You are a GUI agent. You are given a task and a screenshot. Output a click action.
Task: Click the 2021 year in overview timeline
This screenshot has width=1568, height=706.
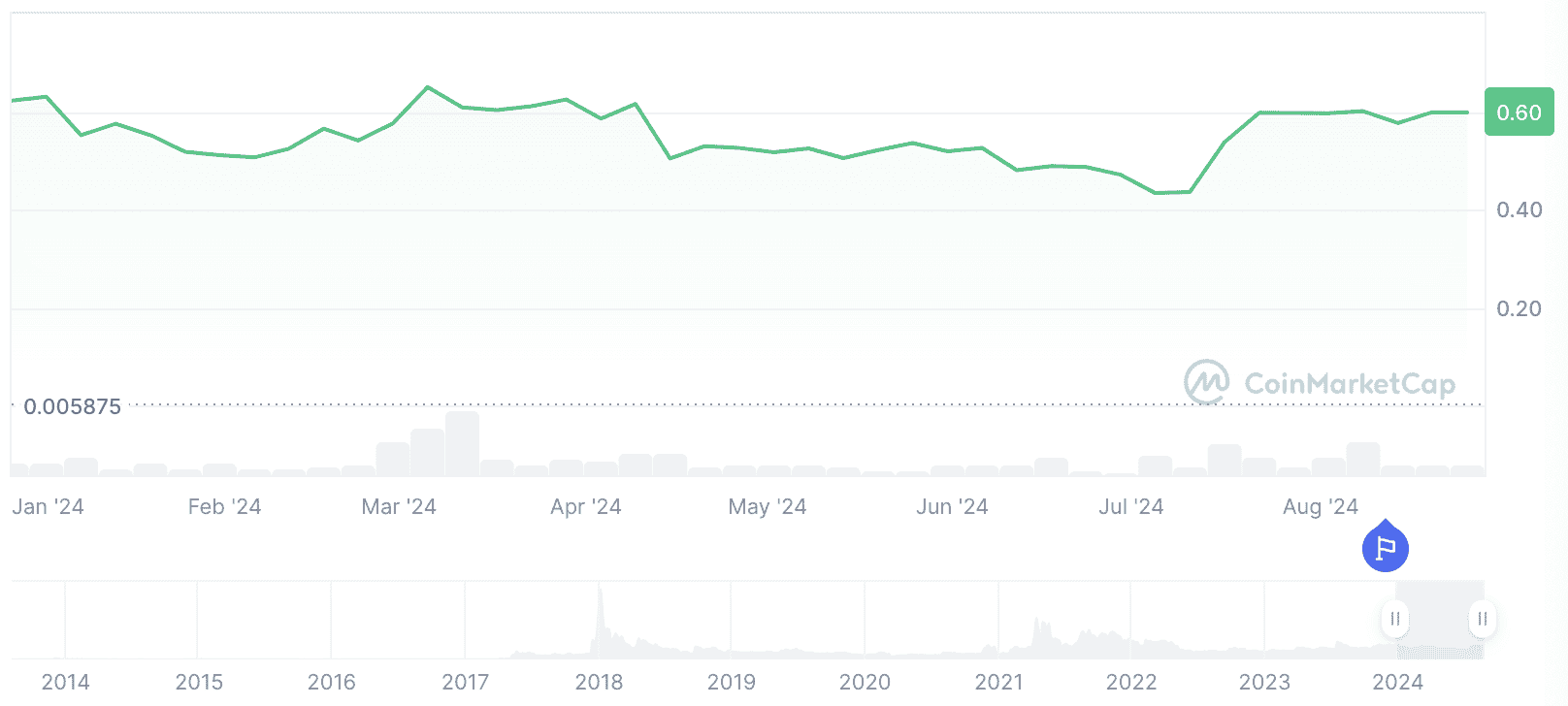[998, 682]
